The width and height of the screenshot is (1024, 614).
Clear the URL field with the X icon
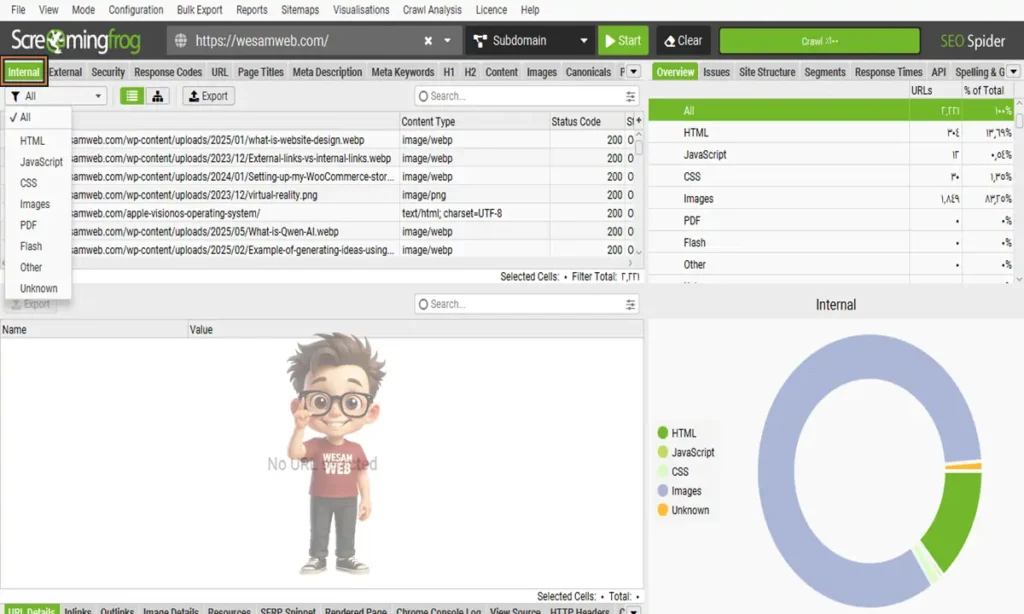point(428,41)
